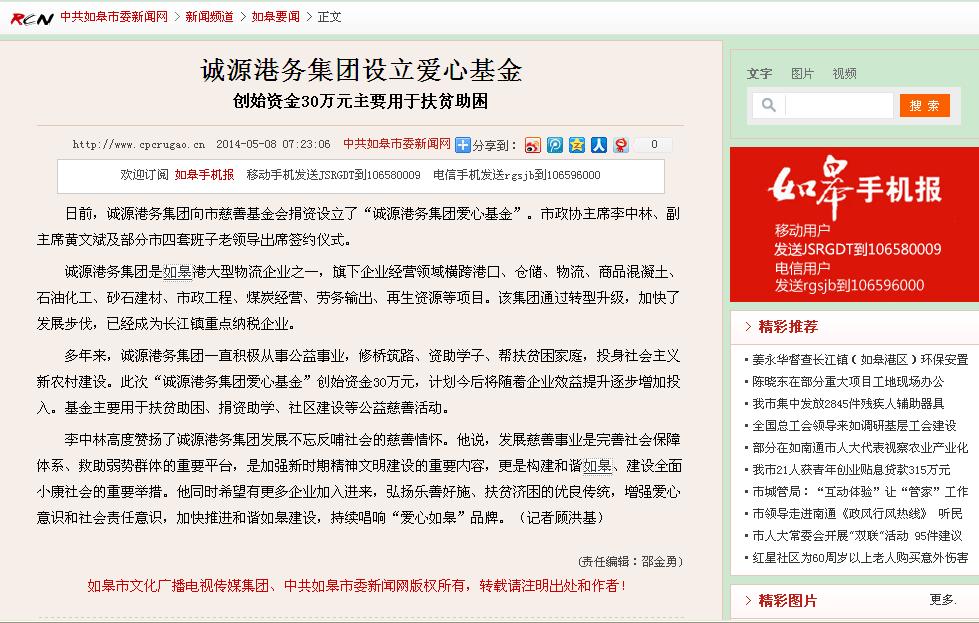Viewport: 979px width, 623px height.
Task: Open the blue plus share icon
Action: click(463, 145)
